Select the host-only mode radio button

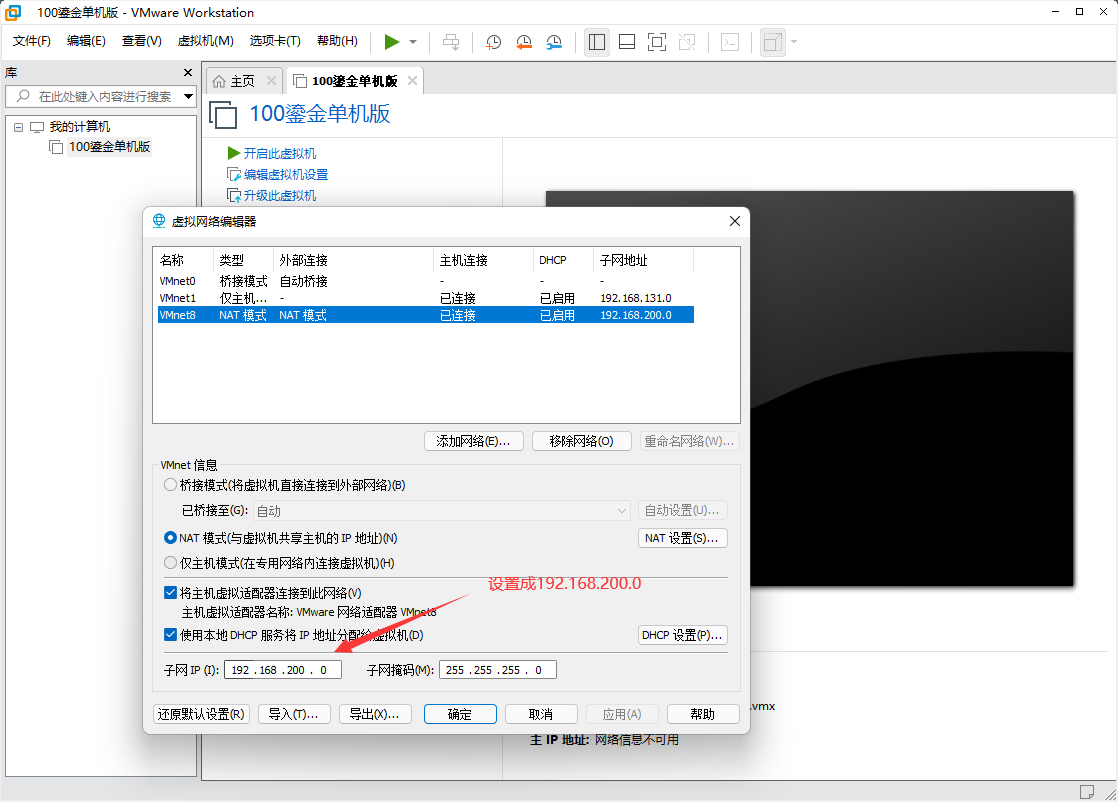pos(170,563)
